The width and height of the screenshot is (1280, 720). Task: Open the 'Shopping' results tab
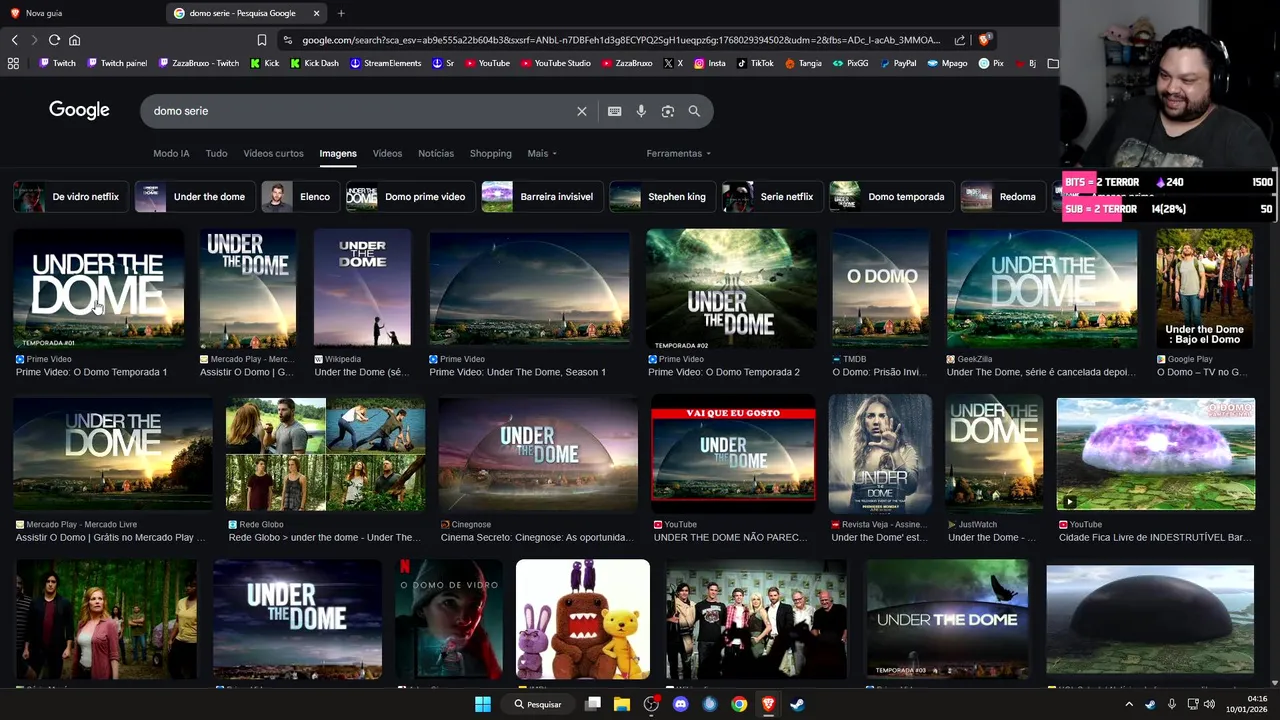(x=491, y=153)
